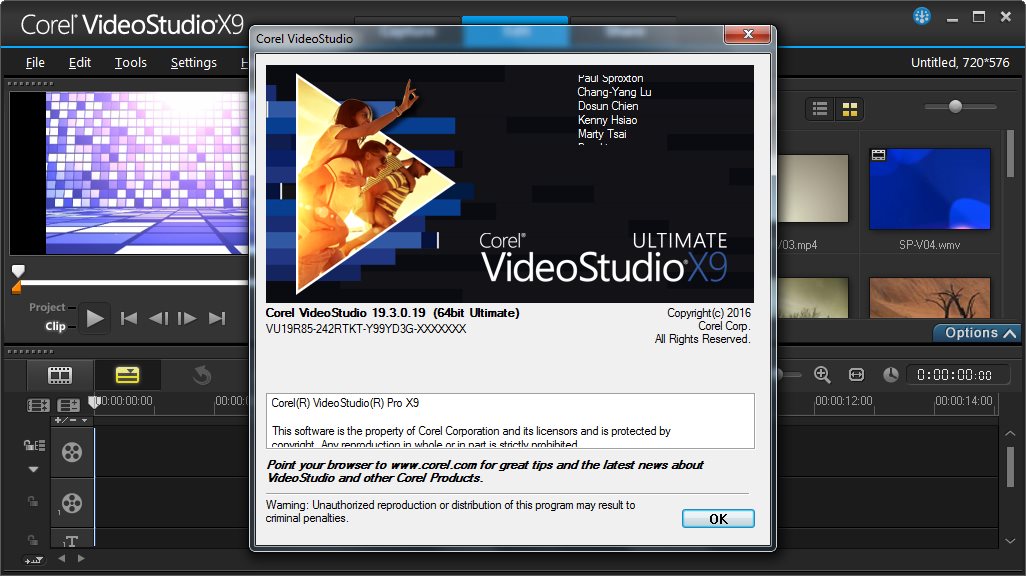Open the project duration clock icon

pos(891,374)
